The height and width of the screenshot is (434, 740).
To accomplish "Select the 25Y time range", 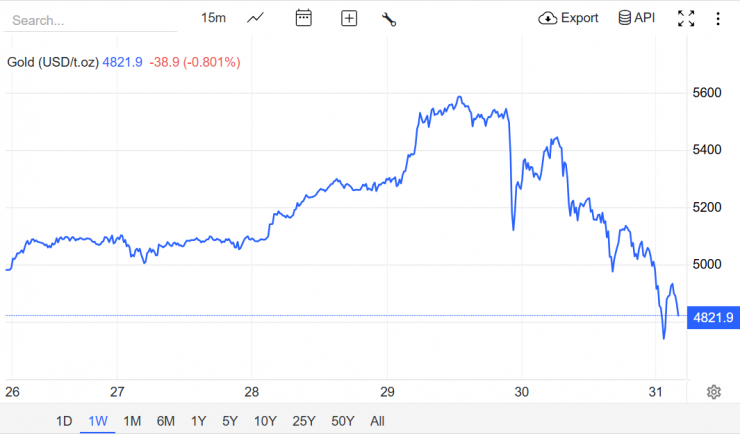I will [x=301, y=421].
